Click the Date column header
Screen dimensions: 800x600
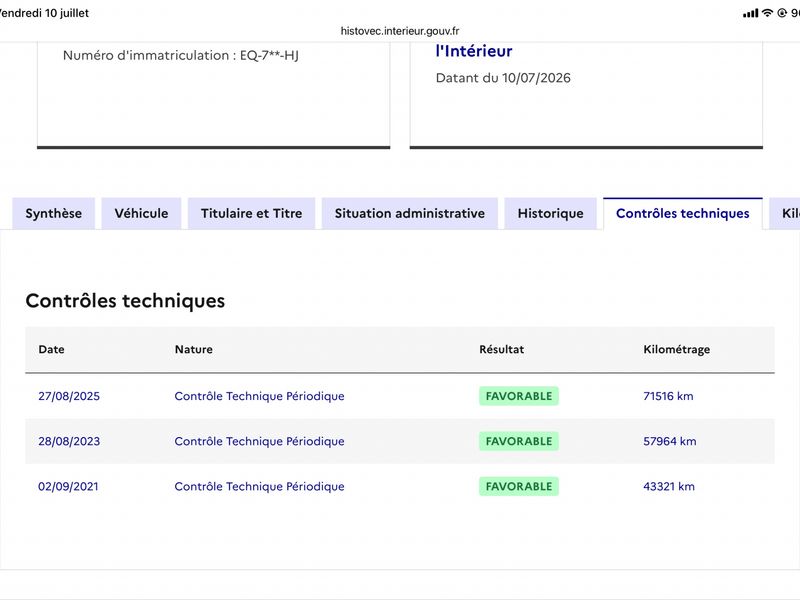coord(52,349)
